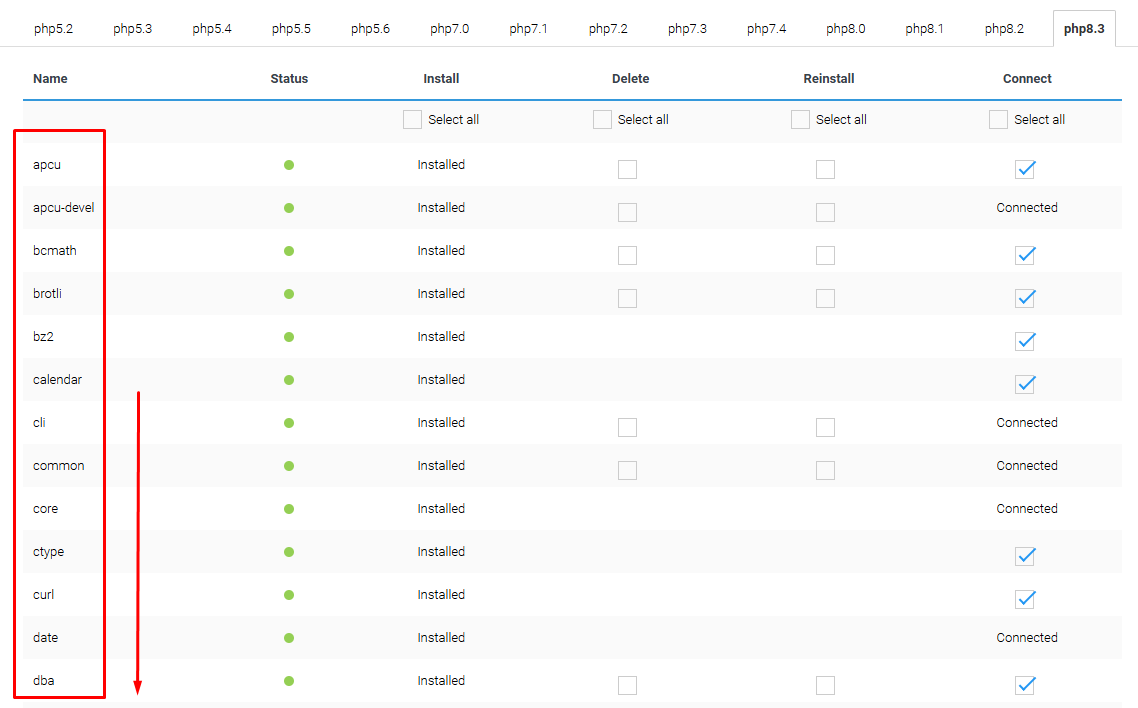Open the php7.2 tab
Image resolution: width=1138 pixels, height=708 pixels.
[608, 28]
